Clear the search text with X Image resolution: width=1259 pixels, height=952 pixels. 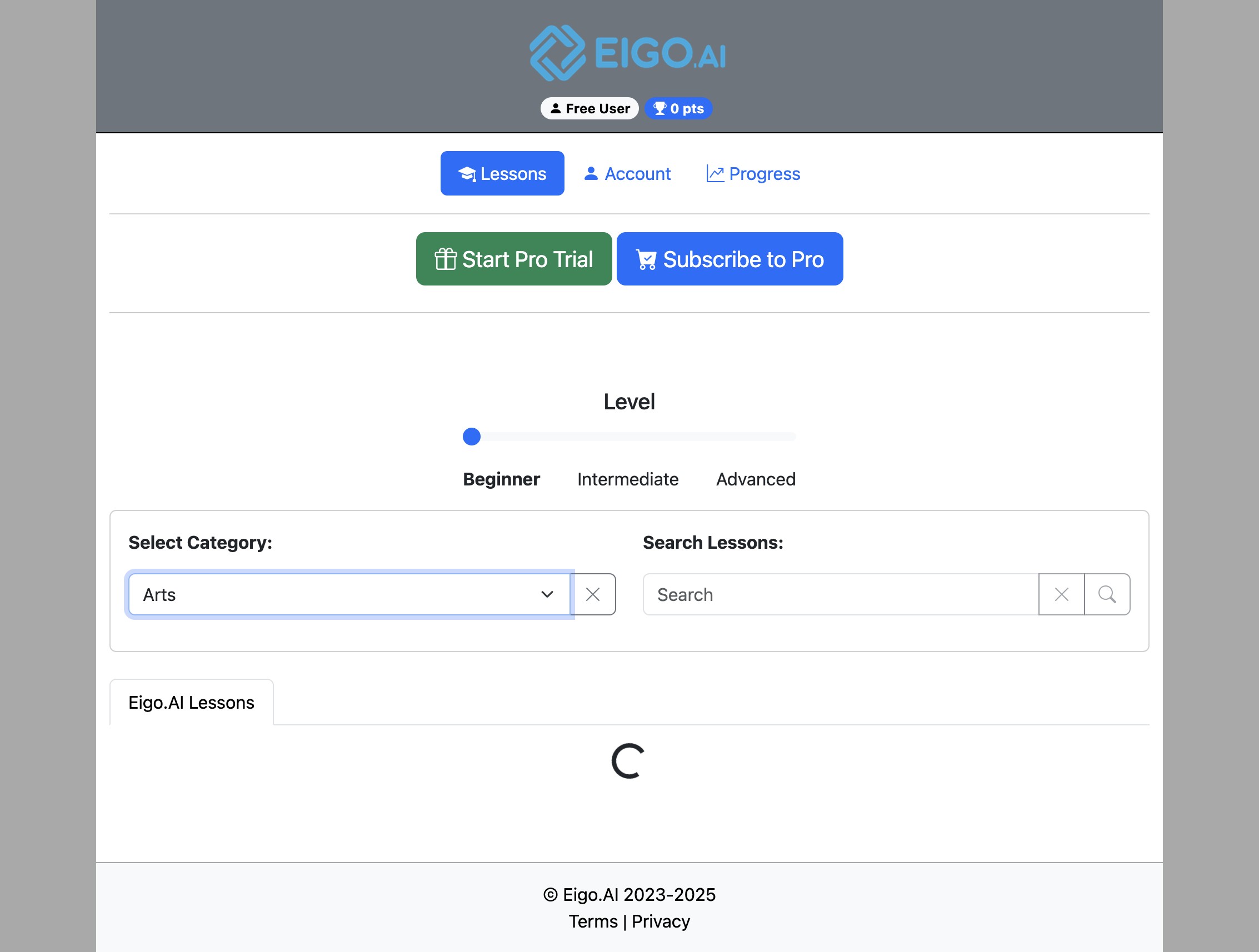coord(1062,595)
